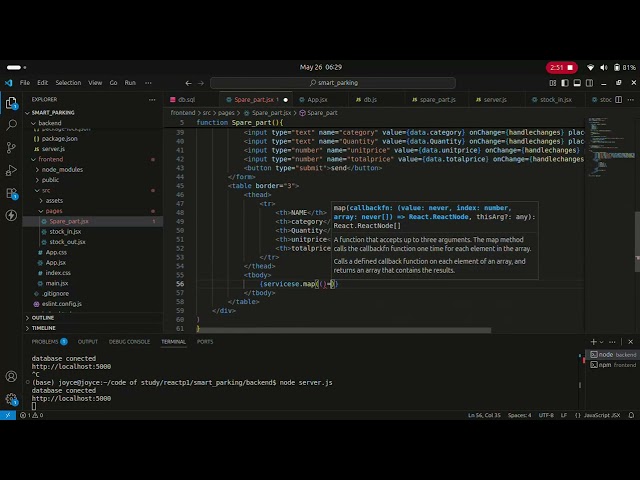Open editor more actions ellipsis
This screenshot has width=640, height=480.
coord(631,100)
